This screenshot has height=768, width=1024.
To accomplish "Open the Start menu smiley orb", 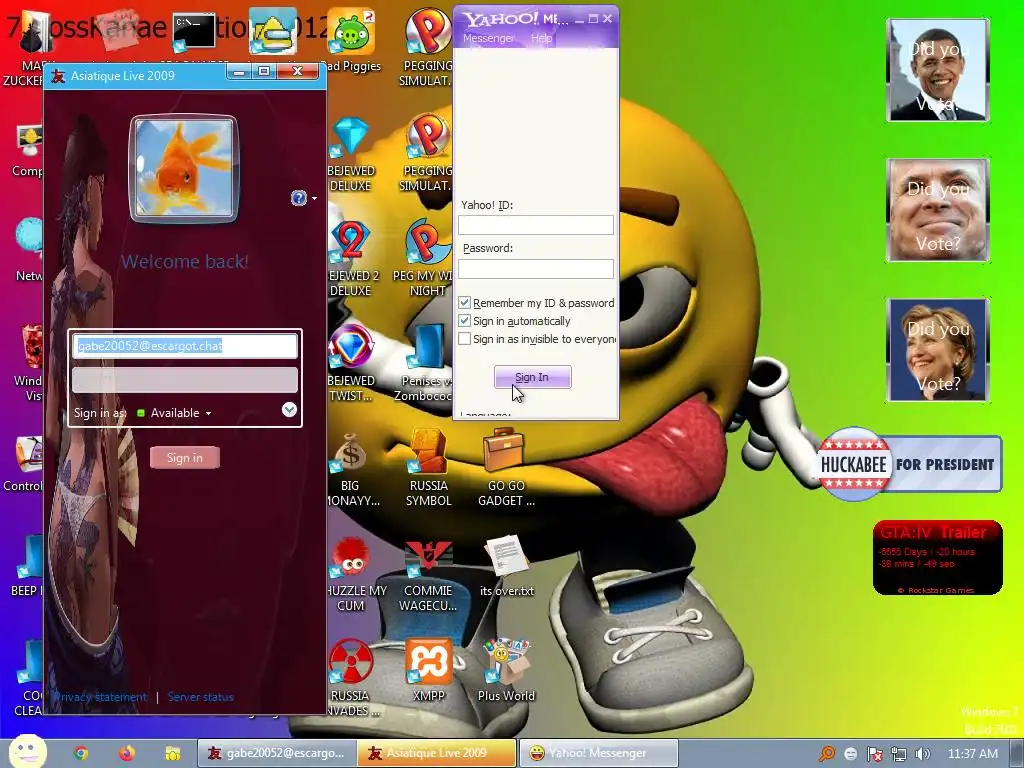I will (27, 751).
